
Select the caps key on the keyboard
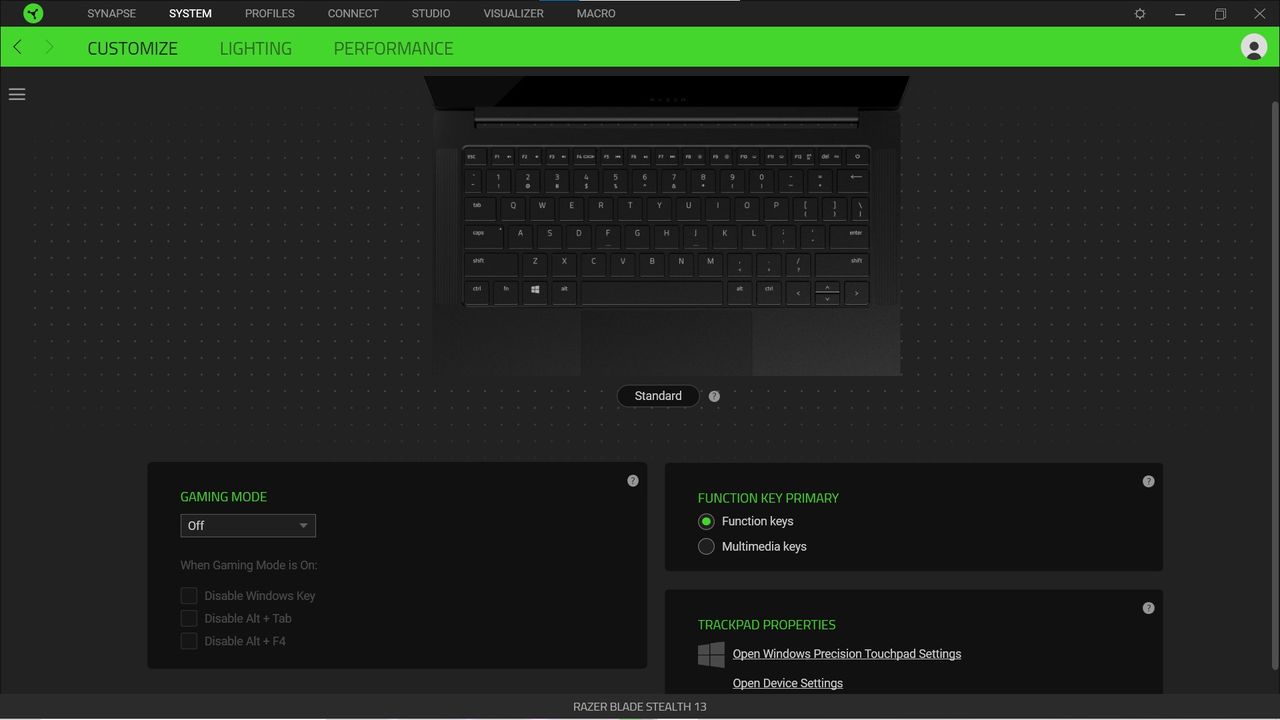click(x=484, y=236)
